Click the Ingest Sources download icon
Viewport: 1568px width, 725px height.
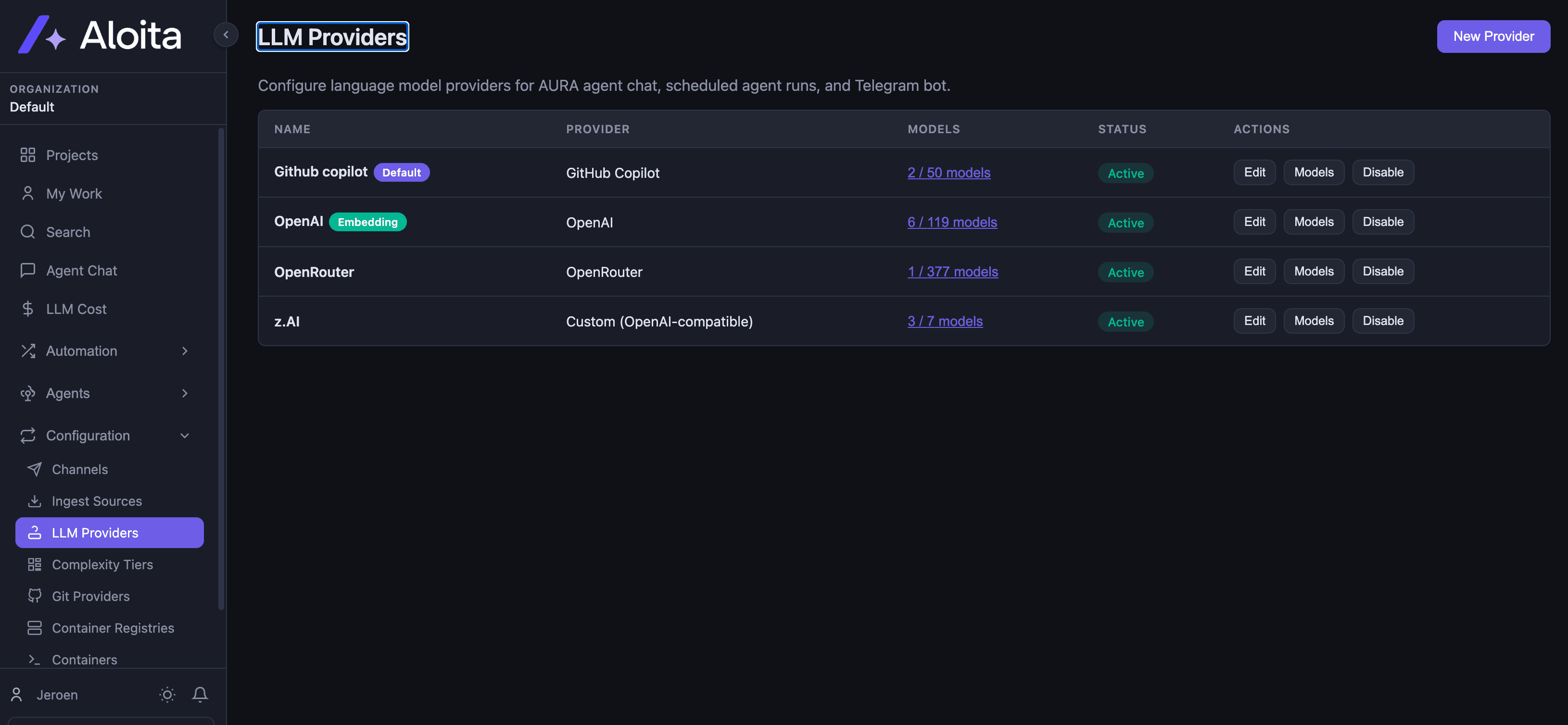[35, 501]
